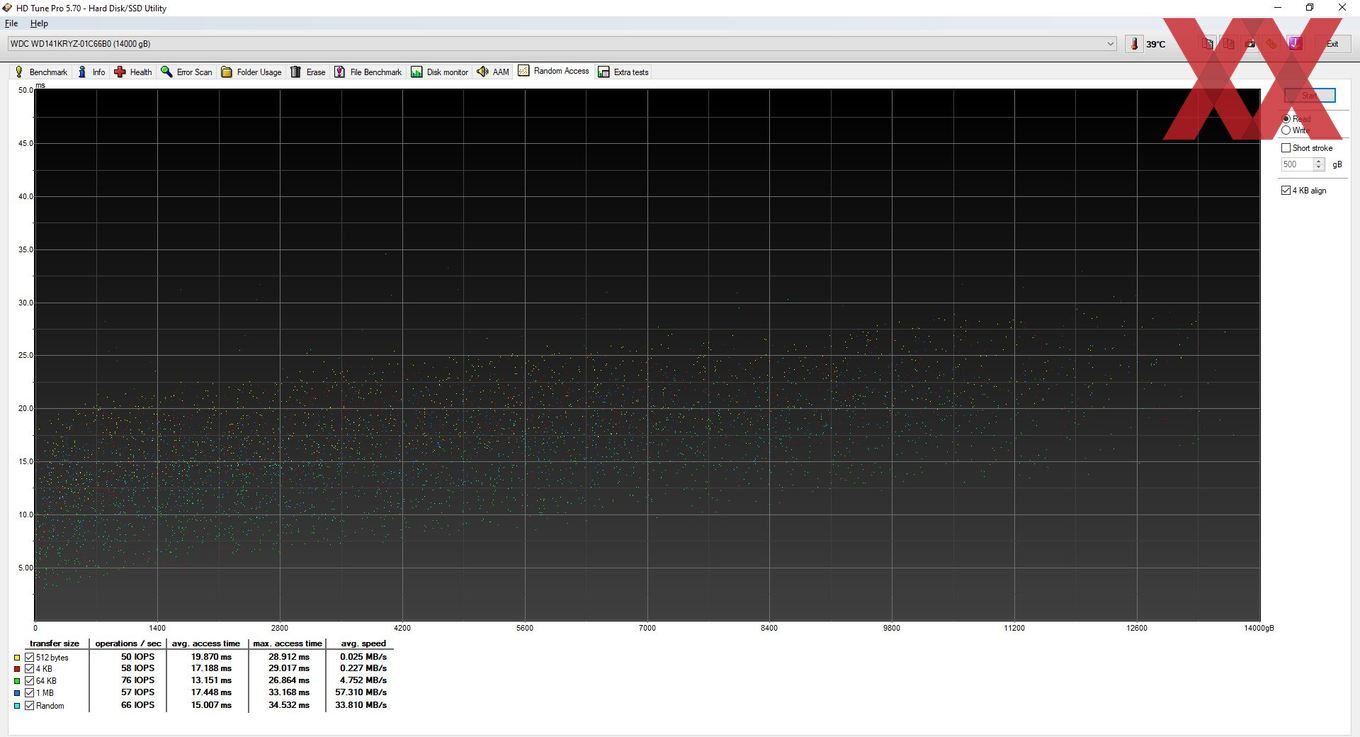This screenshot has height=737, width=1360.
Task: Click the AAM speaker icon
Action: (483, 72)
